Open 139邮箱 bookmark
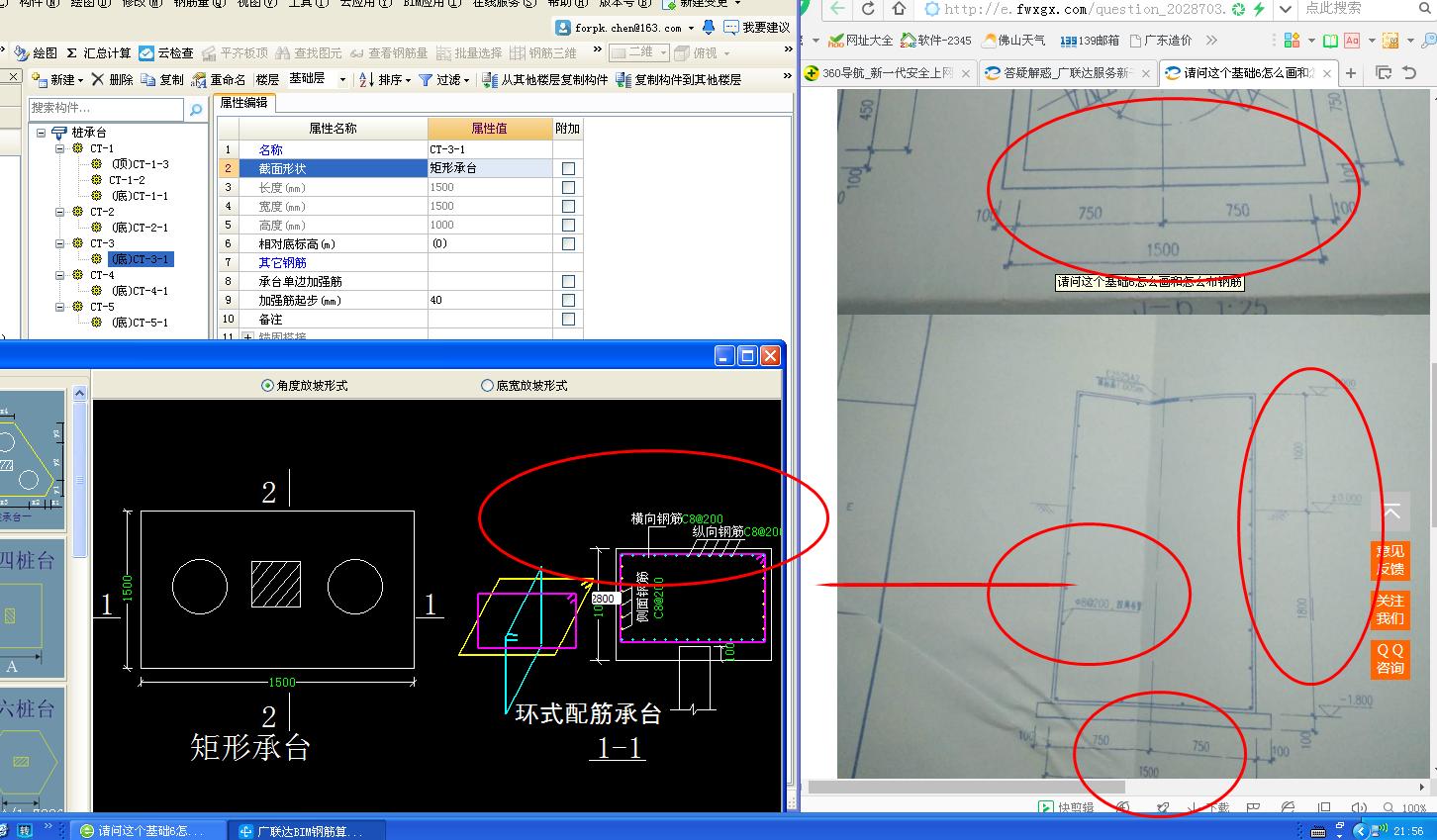 (1090, 41)
